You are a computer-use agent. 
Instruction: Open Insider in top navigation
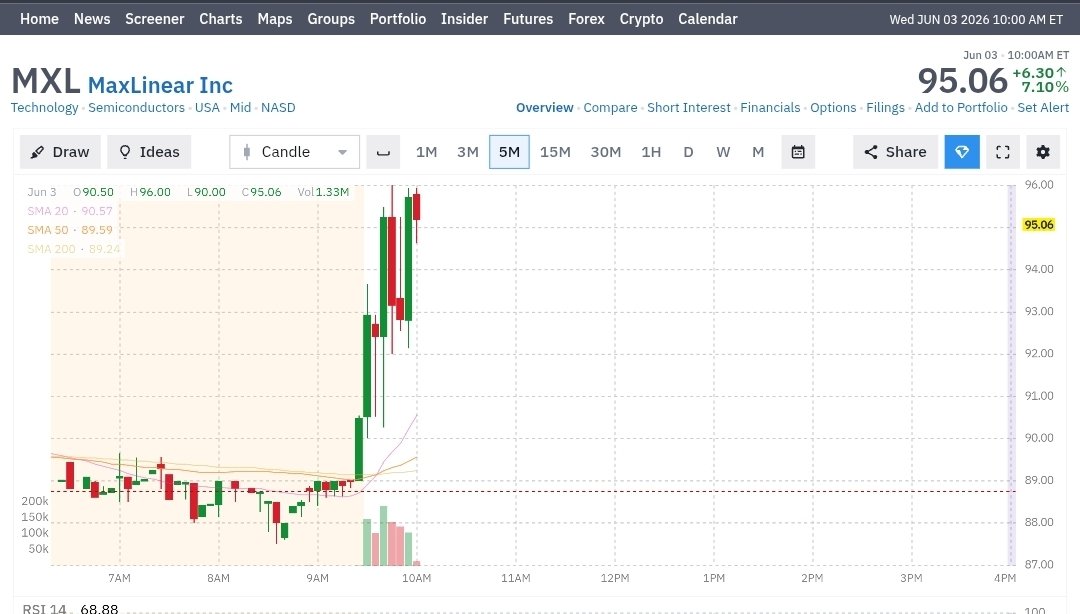point(464,19)
